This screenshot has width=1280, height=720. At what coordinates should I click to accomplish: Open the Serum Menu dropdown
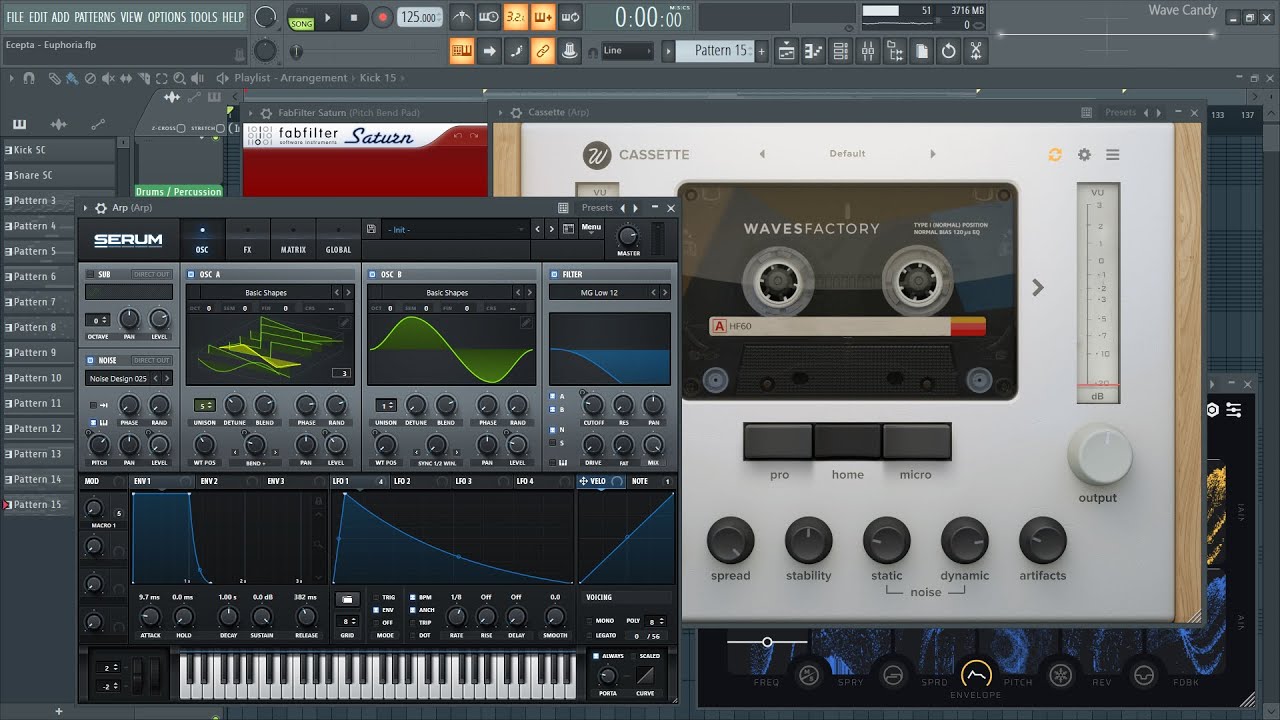point(591,227)
